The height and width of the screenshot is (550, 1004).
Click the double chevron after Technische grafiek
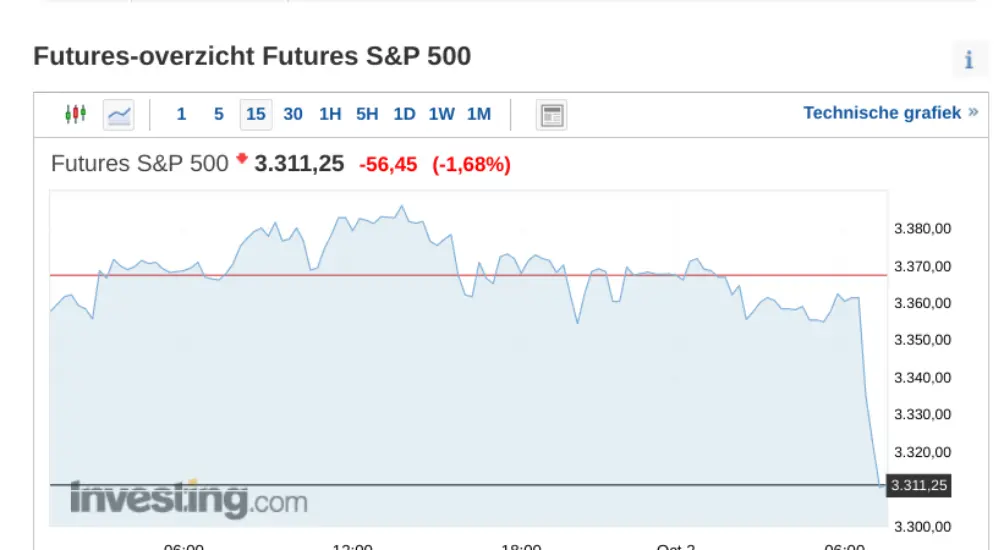973,112
